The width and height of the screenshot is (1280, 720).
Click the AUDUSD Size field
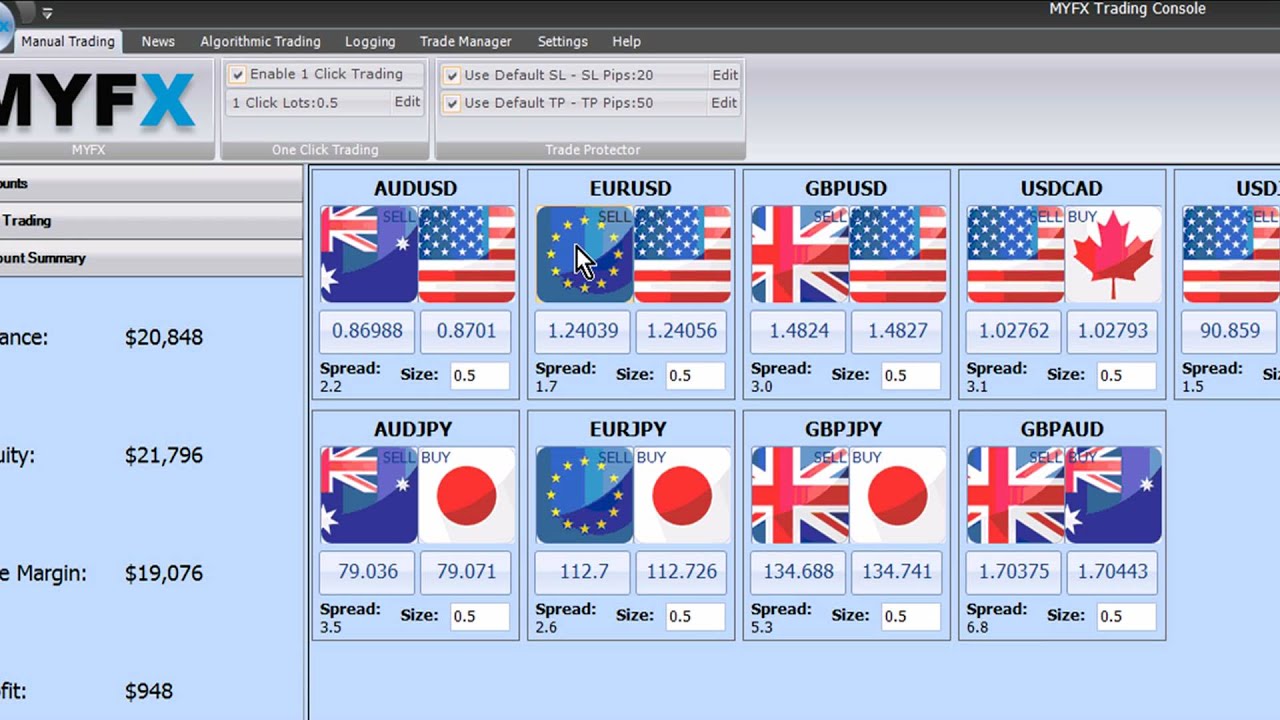[479, 376]
